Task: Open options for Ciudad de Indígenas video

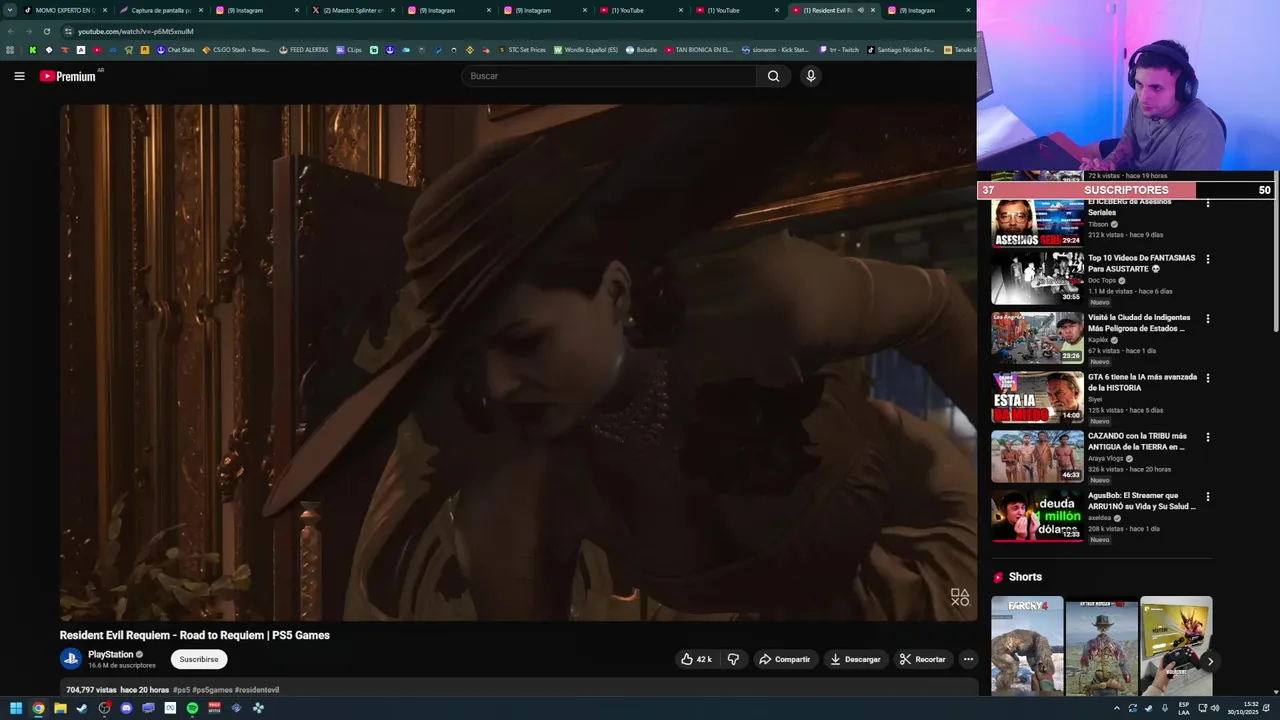Action: (1207, 319)
